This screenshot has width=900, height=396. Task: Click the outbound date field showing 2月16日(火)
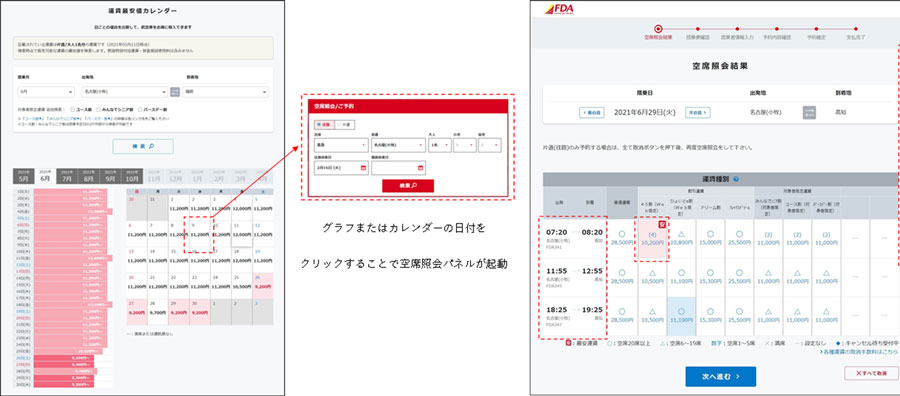[x=342, y=168]
